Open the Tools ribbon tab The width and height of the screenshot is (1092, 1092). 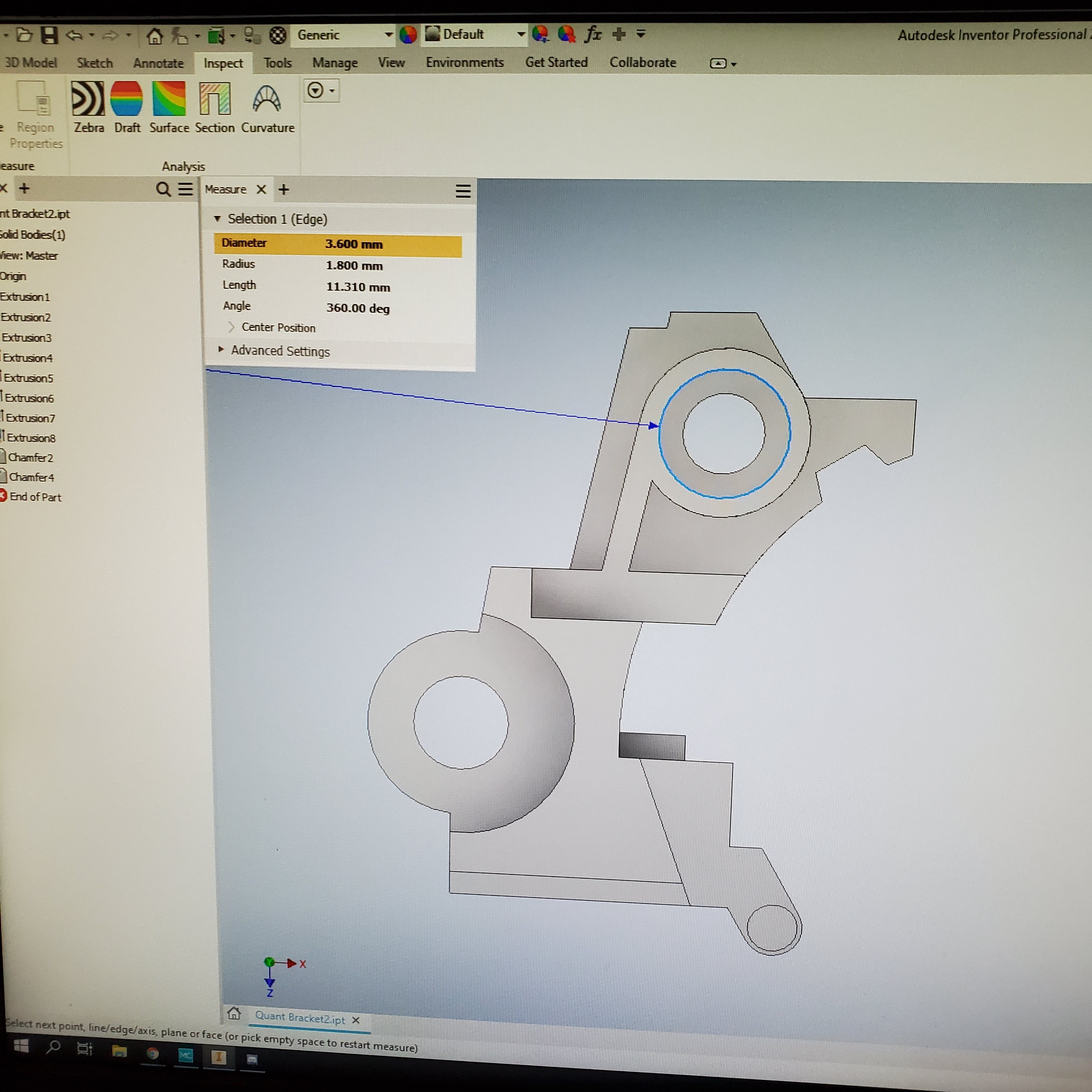click(x=278, y=63)
